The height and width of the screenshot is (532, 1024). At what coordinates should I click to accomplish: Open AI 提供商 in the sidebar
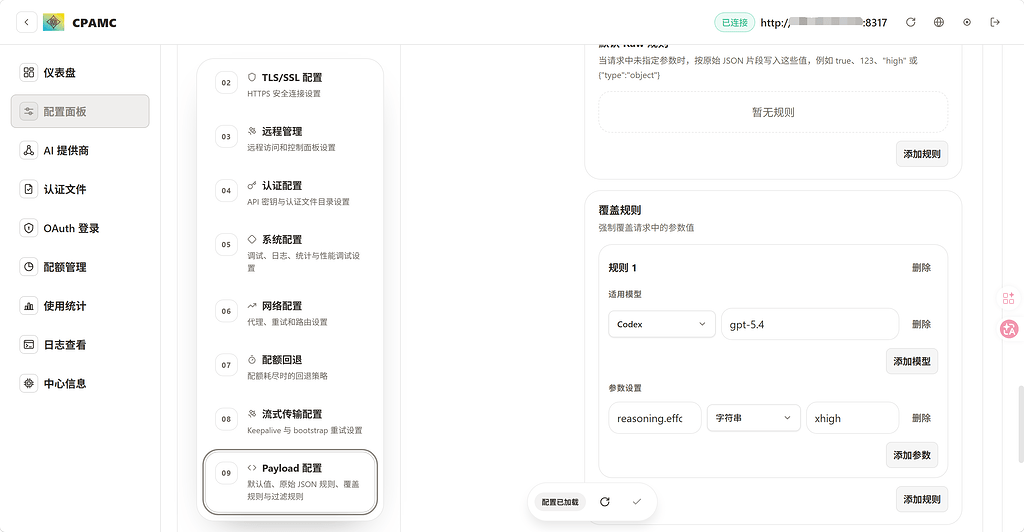tap(80, 150)
